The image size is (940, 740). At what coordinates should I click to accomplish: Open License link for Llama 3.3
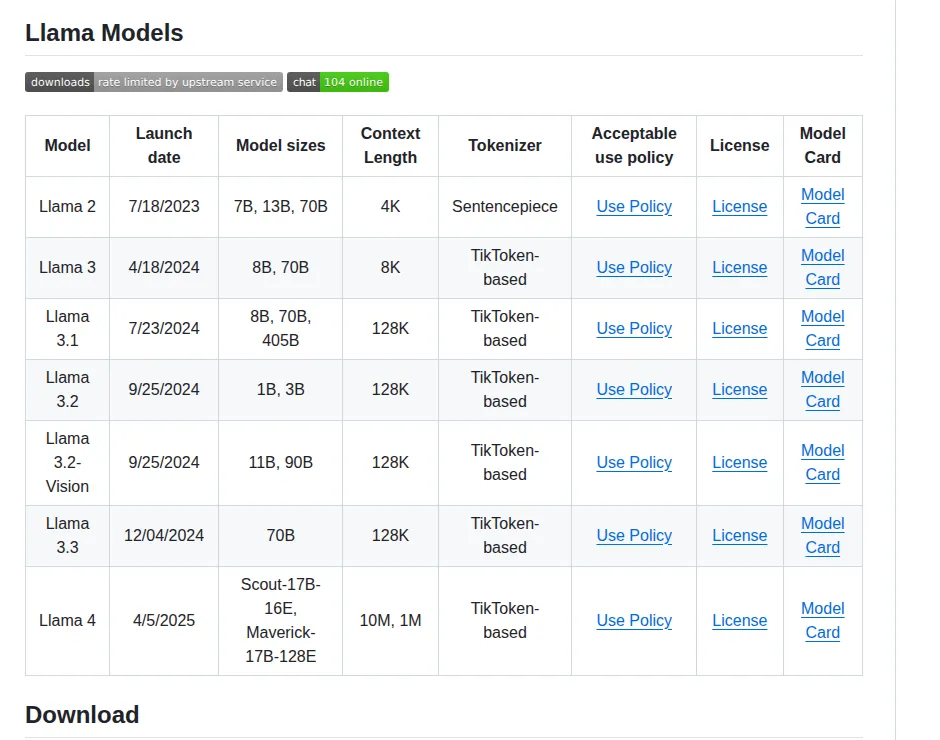[739, 536]
